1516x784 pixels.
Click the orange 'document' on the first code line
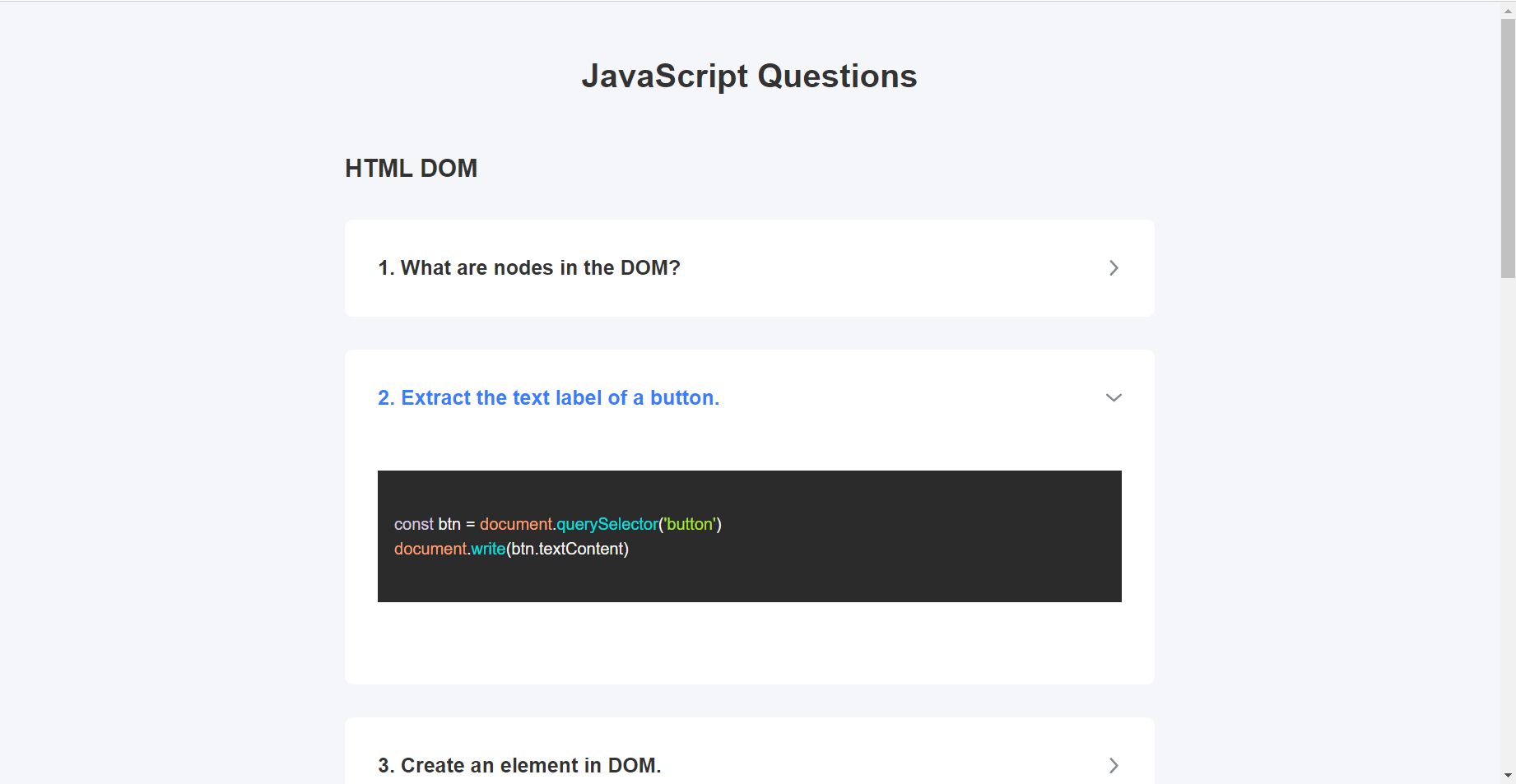pyautogui.click(x=516, y=524)
